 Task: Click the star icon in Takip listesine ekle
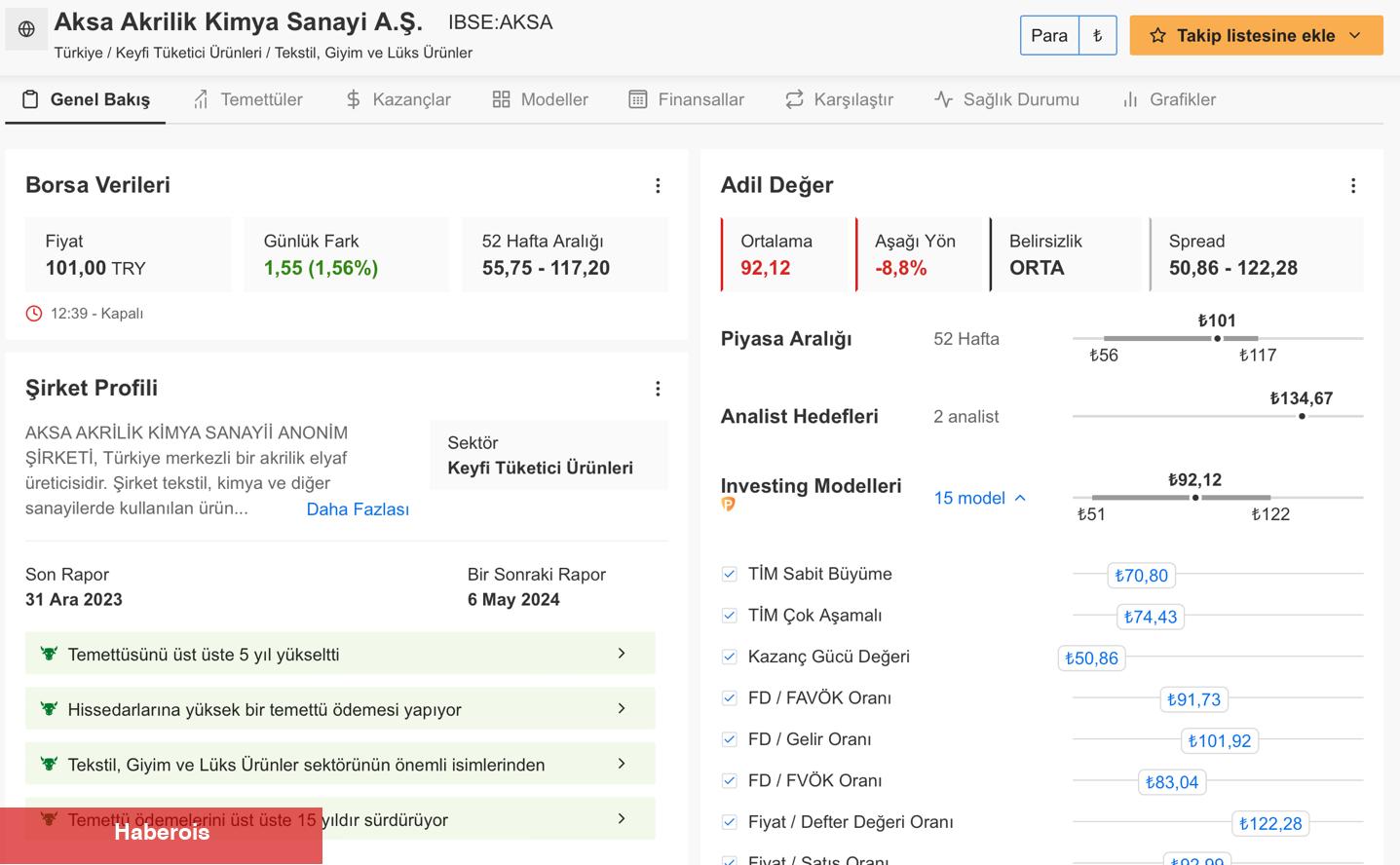coord(1157,36)
